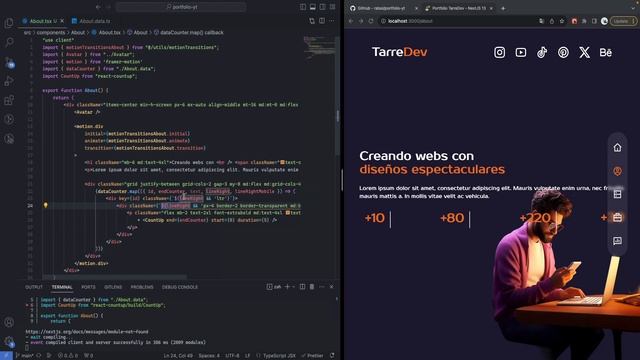The image size is (640, 360).
Task: Click the services list icon in side navigation
Action: [x=618, y=194]
